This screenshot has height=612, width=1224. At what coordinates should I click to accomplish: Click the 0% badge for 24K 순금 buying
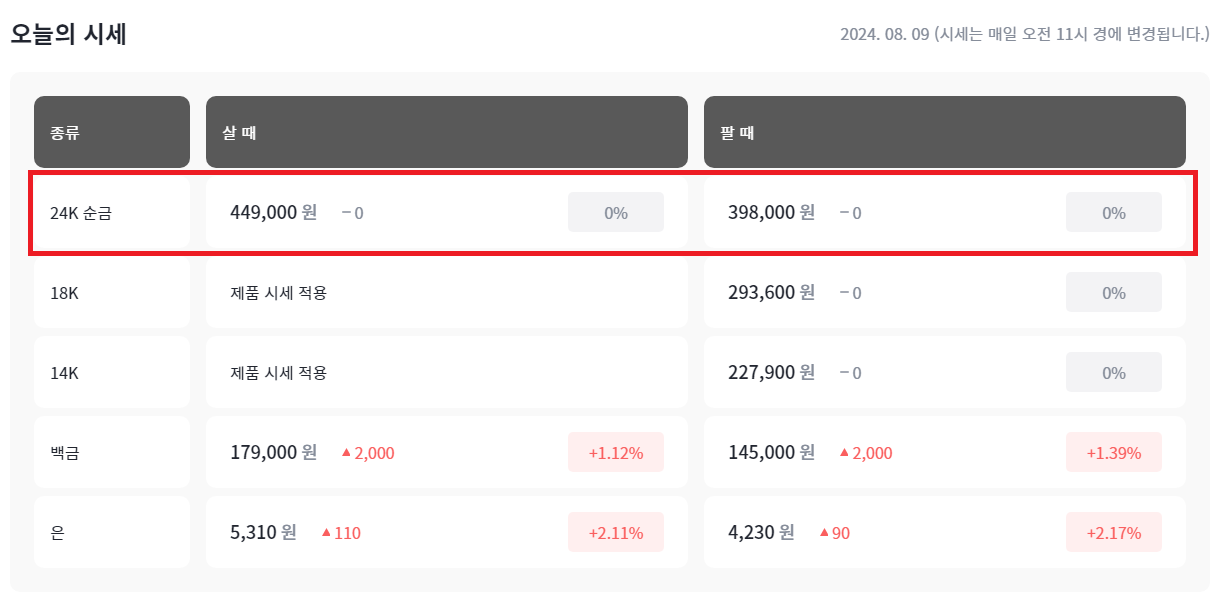pyautogui.click(x=615, y=212)
